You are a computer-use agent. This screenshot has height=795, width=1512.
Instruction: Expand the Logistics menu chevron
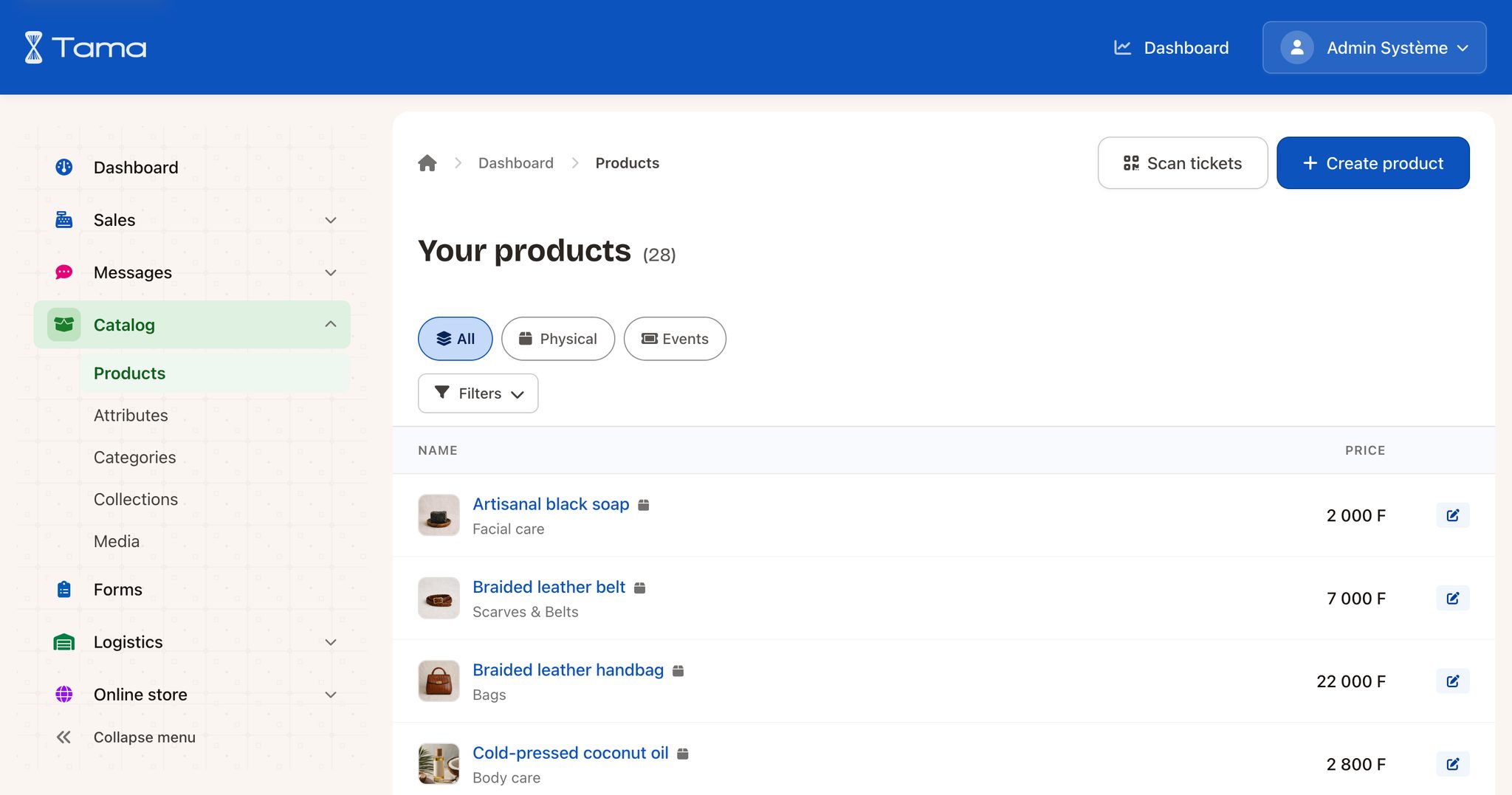pyautogui.click(x=331, y=642)
